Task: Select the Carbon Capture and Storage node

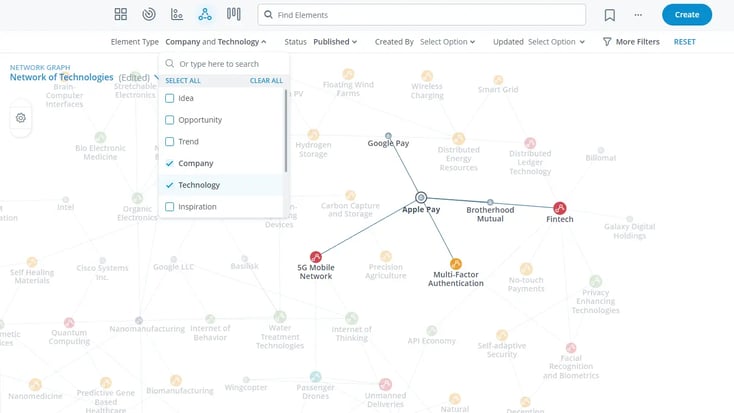Action: point(350,195)
